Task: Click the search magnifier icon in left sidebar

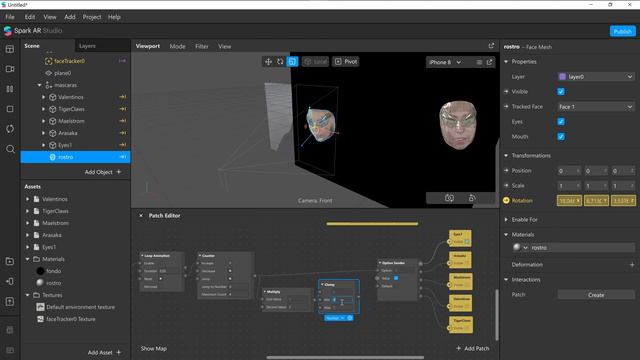Action: tap(10, 149)
